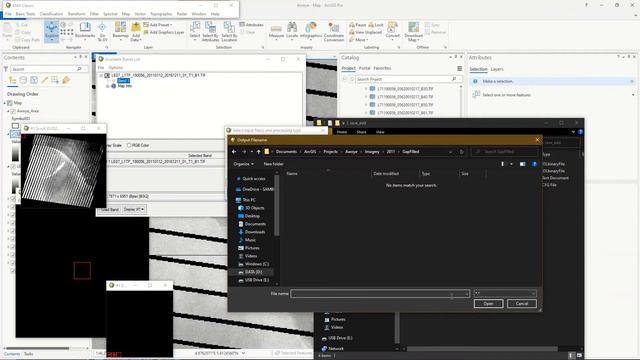640x360 pixels.
Task: Switch Contents to List By Editing
Action: click(x=44, y=80)
